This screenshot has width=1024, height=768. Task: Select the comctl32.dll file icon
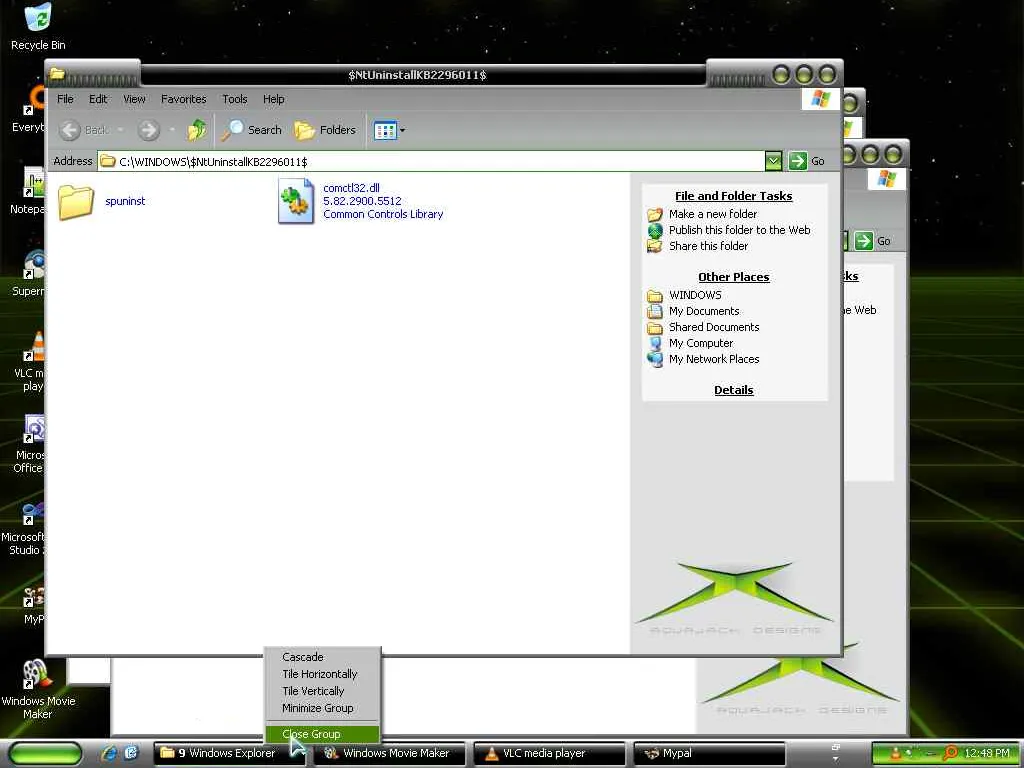tap(296, 201)
